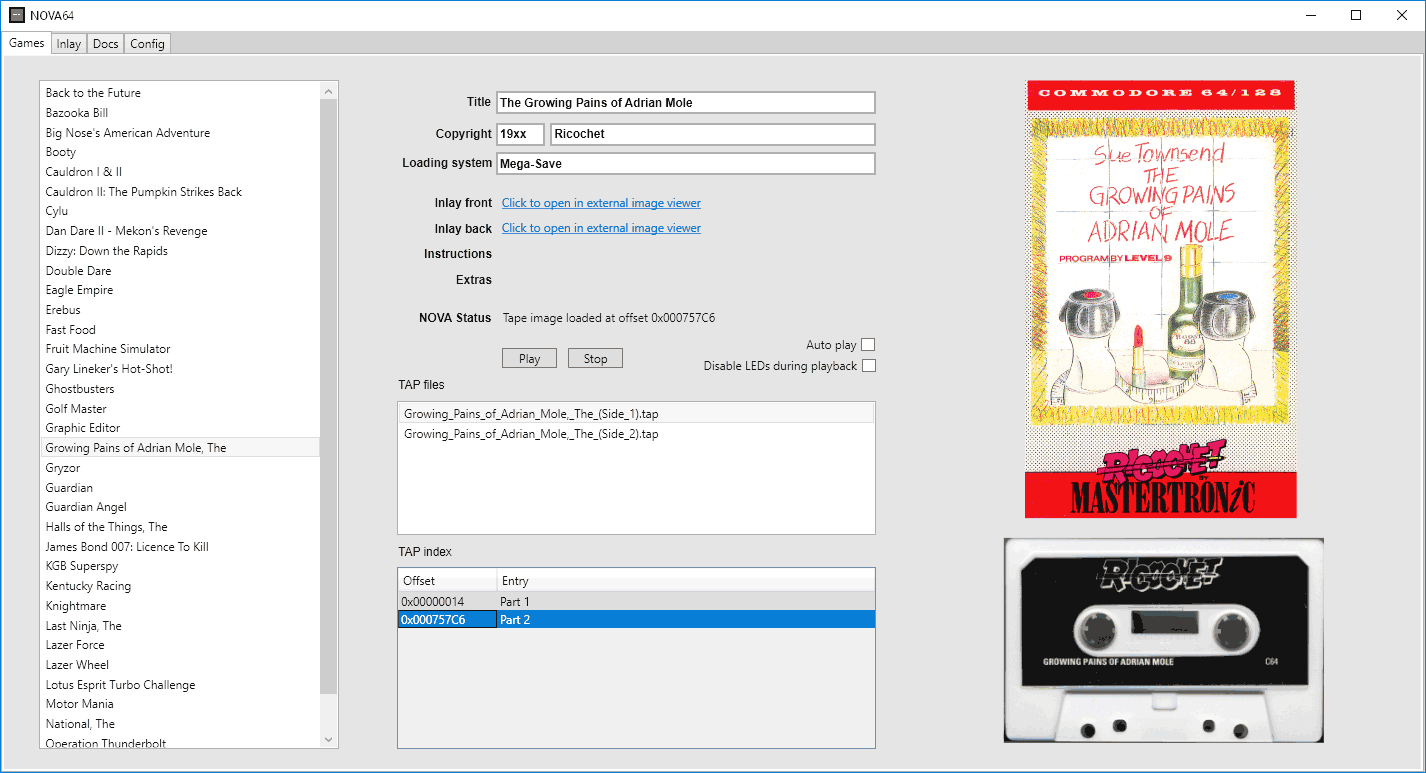Open the Config tab
Image resolution: width=1426 pixels, height=773 pixels.
coord(147,44)
